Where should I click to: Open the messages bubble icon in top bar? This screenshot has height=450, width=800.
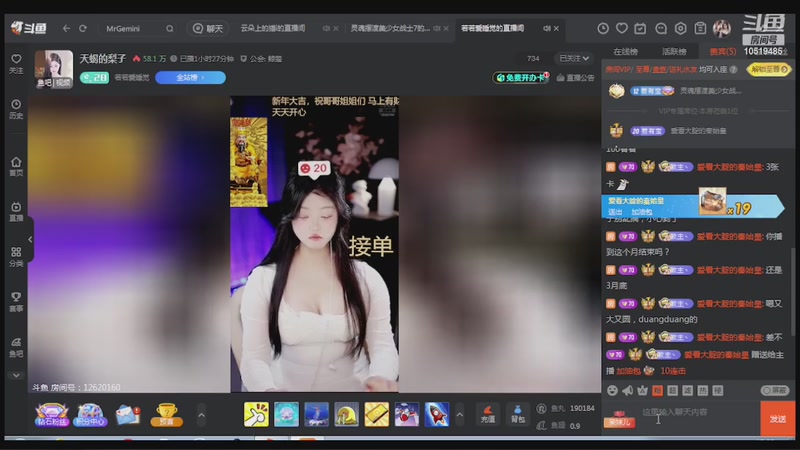pos(661,29)
